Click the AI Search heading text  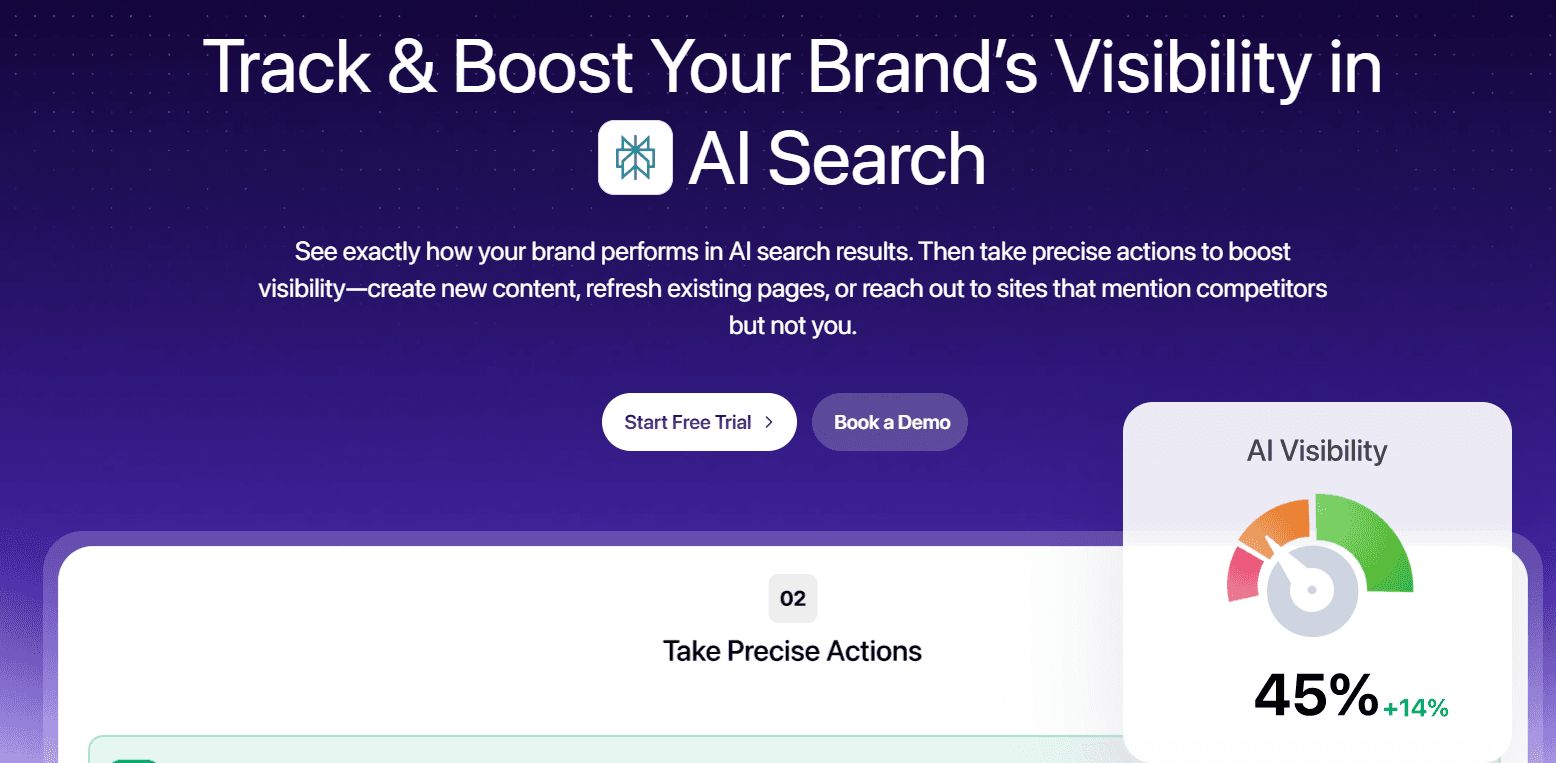click(x=837, y=158)
